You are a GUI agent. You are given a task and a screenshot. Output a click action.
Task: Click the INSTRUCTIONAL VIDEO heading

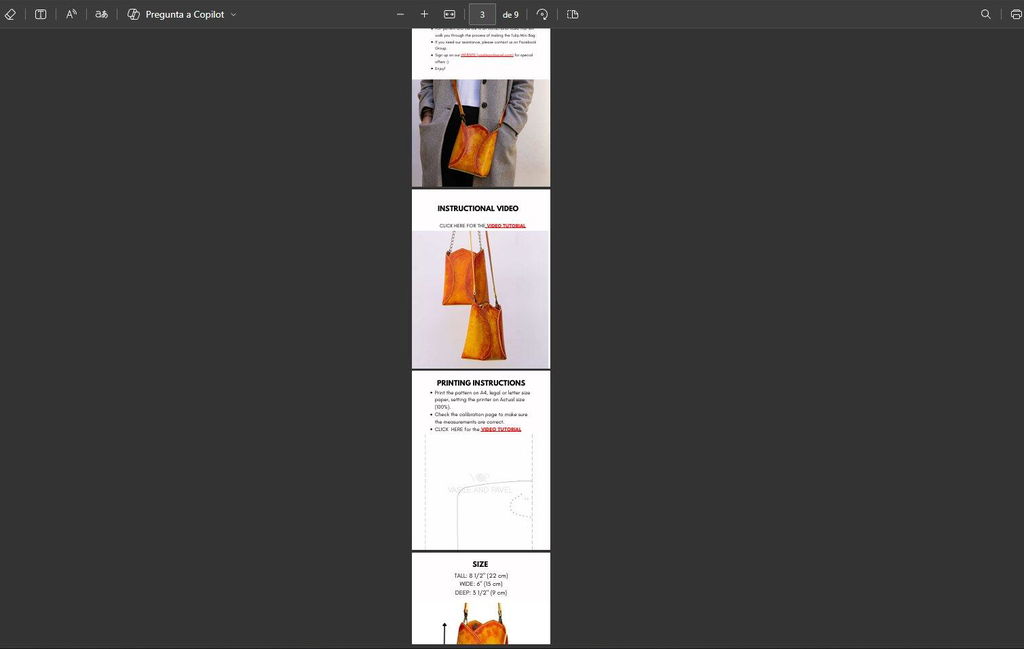click(478, 208)
